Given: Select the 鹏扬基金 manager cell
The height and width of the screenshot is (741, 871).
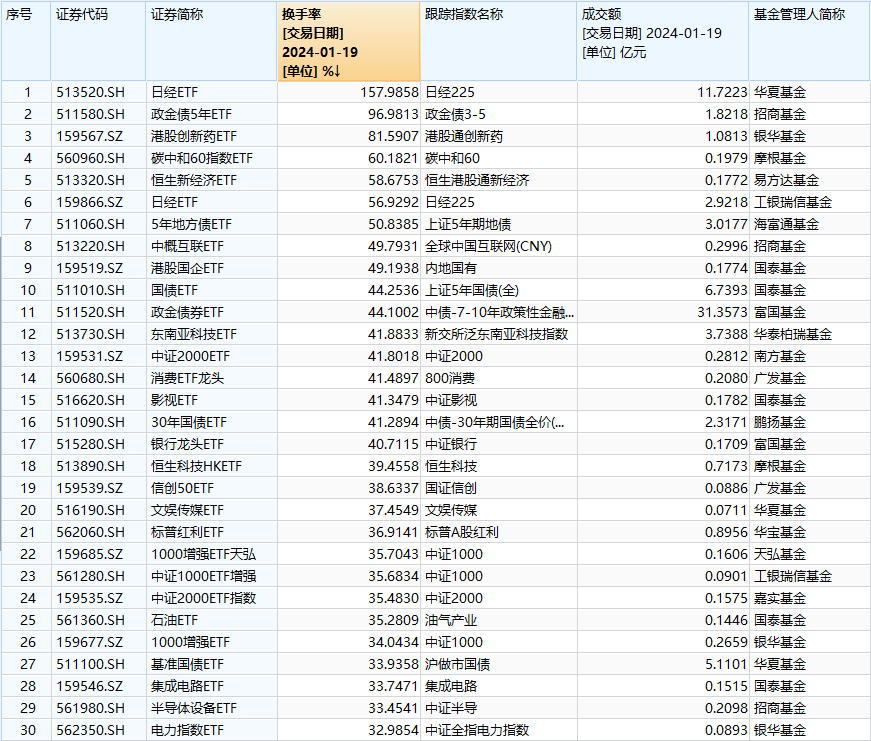Looking at the screenshot, I should click(779, 422).
